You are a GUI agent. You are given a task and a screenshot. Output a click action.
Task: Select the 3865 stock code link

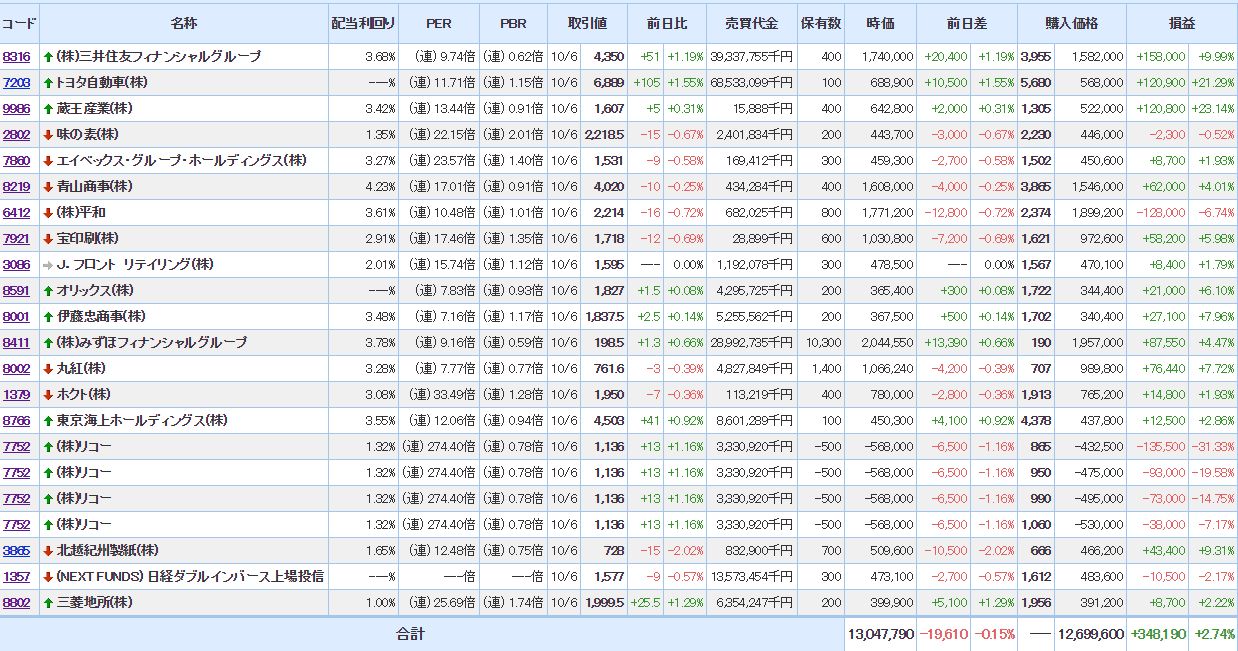click(16, 550)
